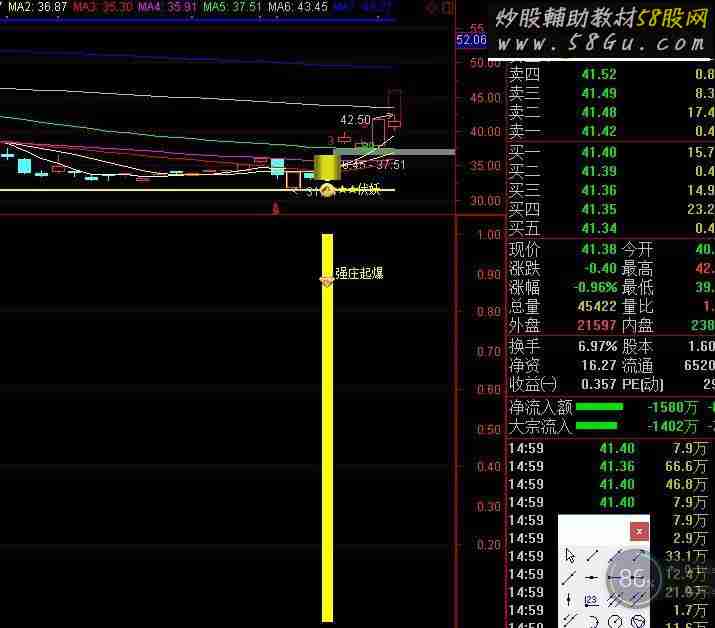Click the 今开 opening price label

click(637, 249)
